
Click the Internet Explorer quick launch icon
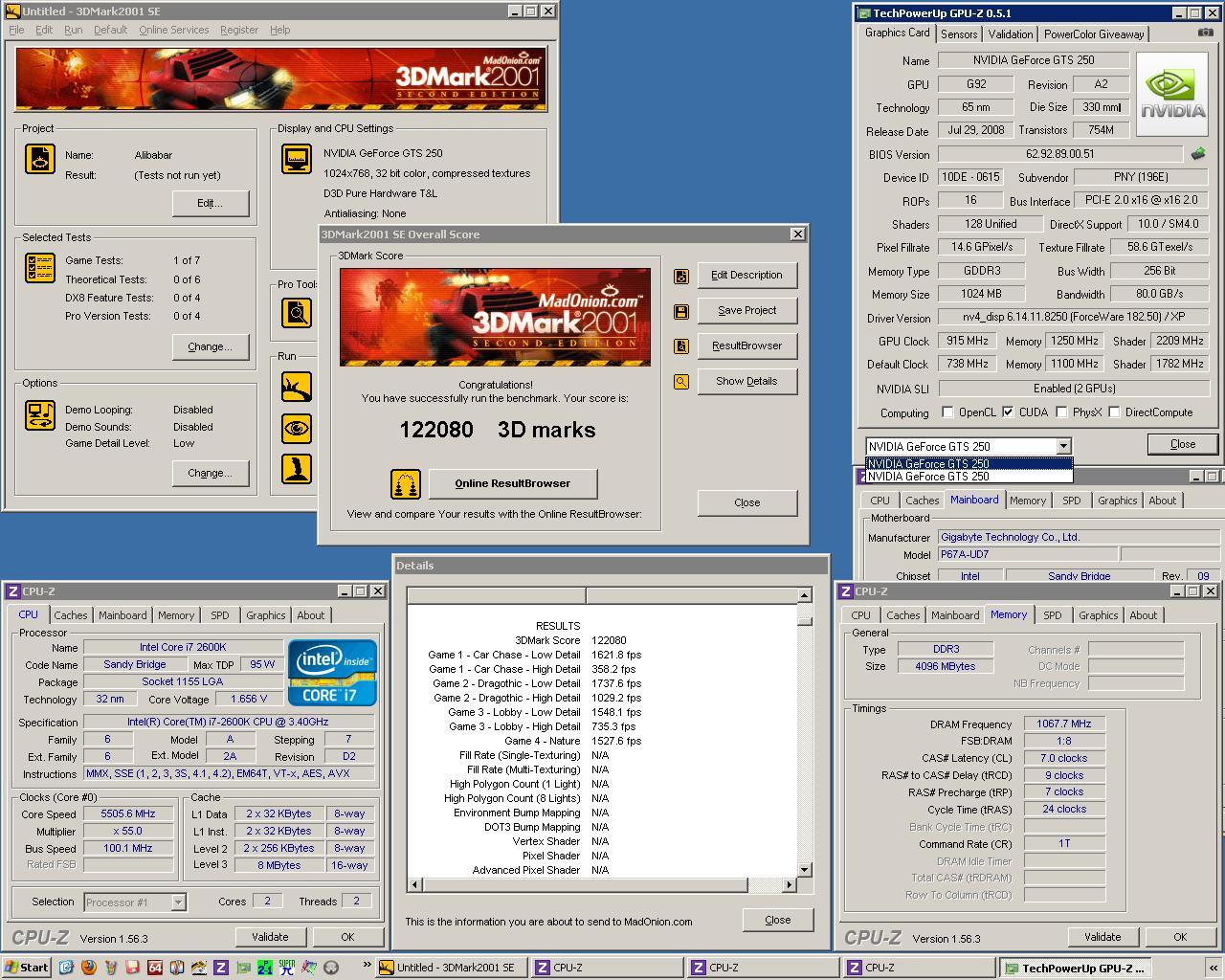[66, 968]
